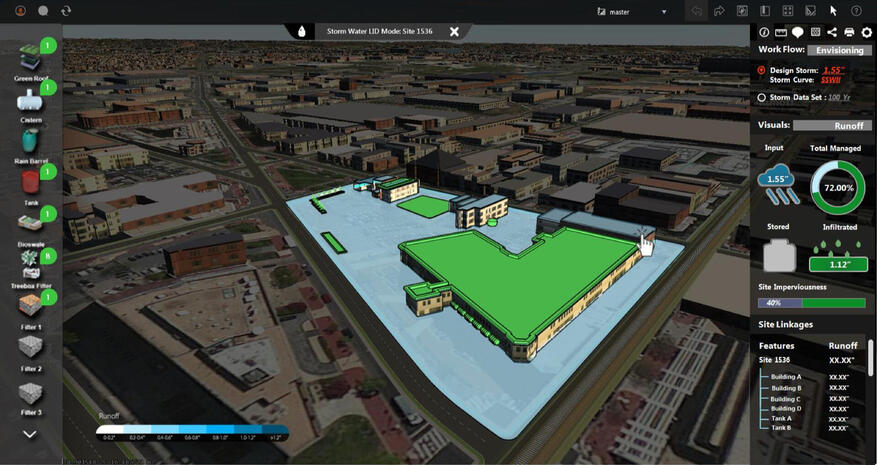The height and width of the screenshot is (465, 877).
Task: Select the Cistern tool
Action: (x=30, y=100)
